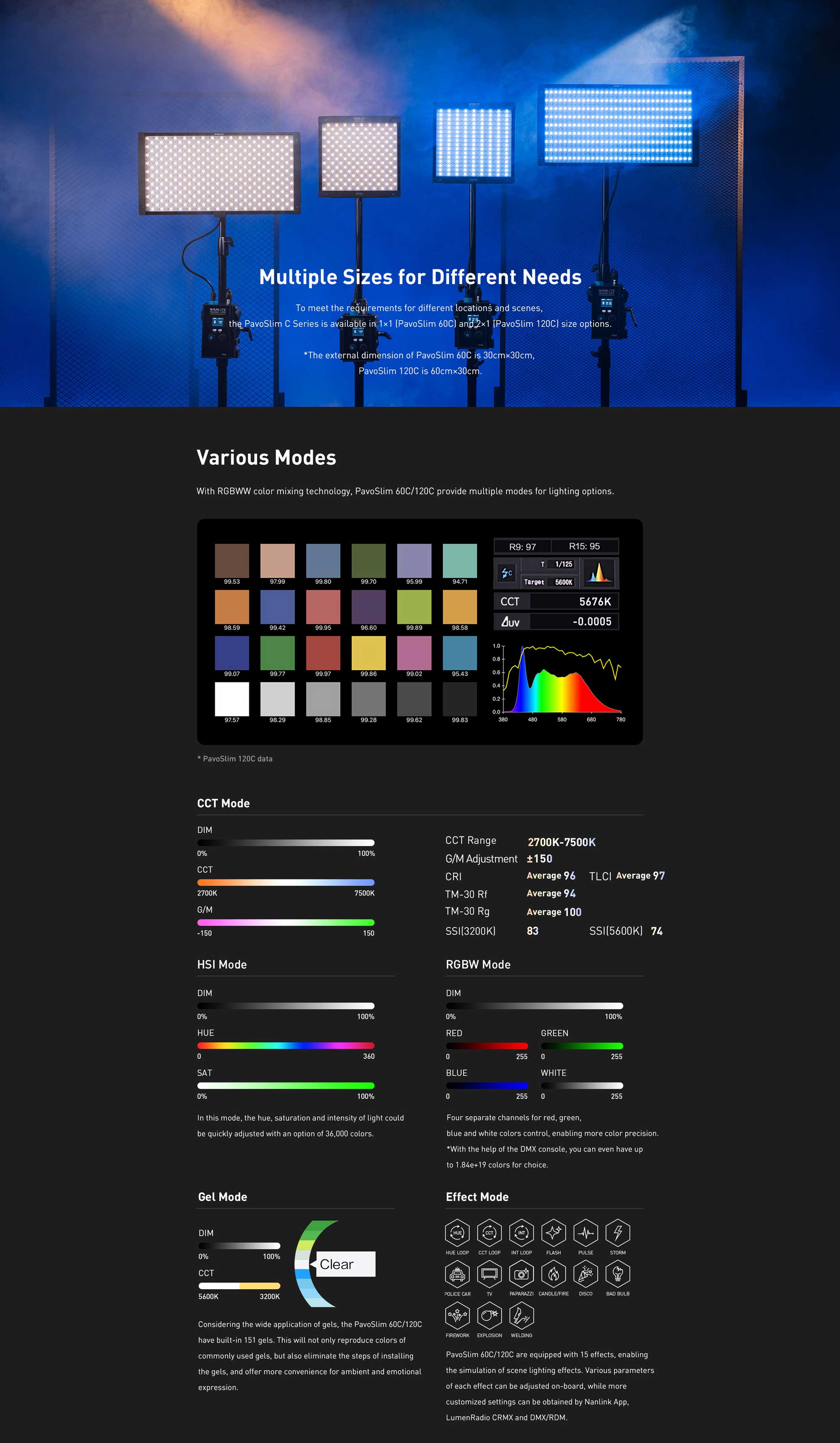Screen dimensions: 840x1443
Task: Select the teal swatch labeled 94.71
Action: pos(459,561)
